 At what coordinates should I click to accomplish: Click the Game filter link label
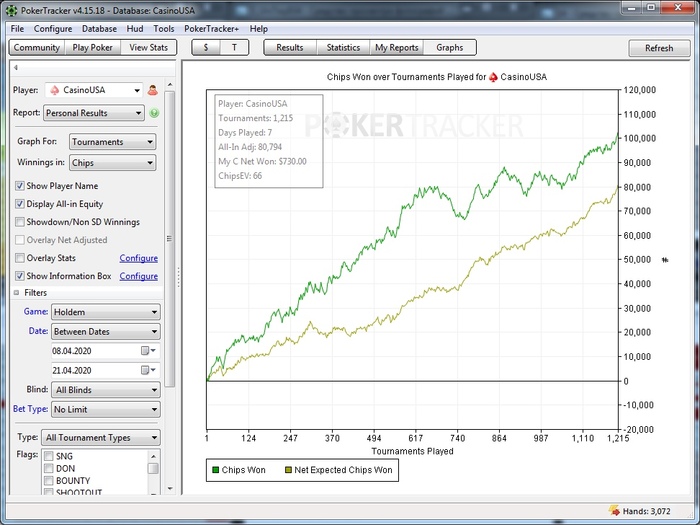[x=36, y=311]
